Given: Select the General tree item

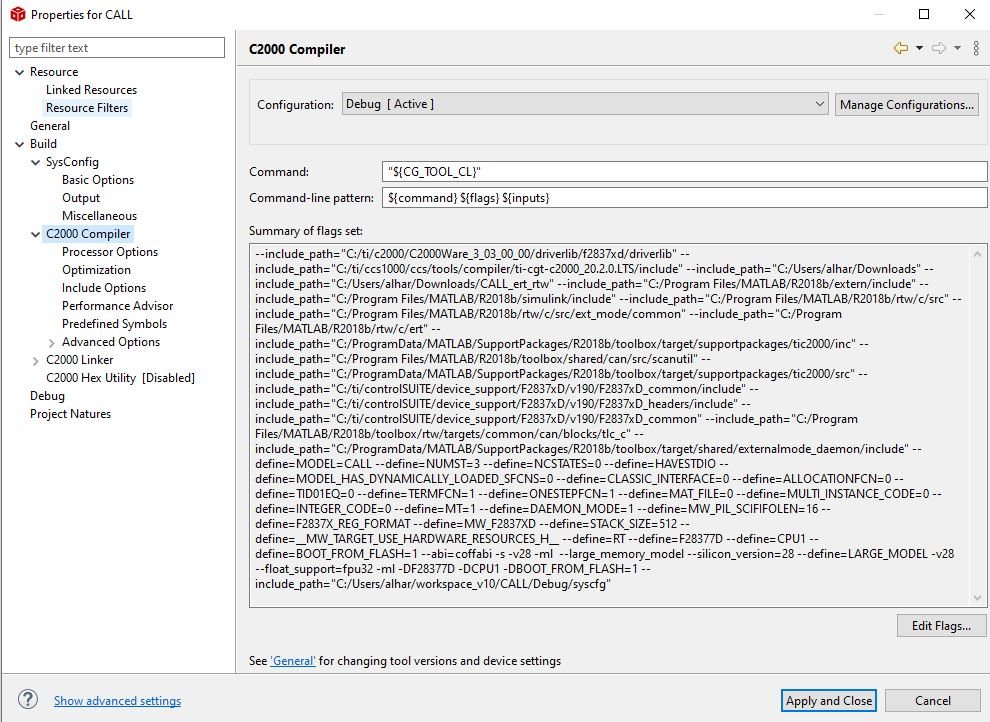Looking at the screenshot, I should coord(50,126).
